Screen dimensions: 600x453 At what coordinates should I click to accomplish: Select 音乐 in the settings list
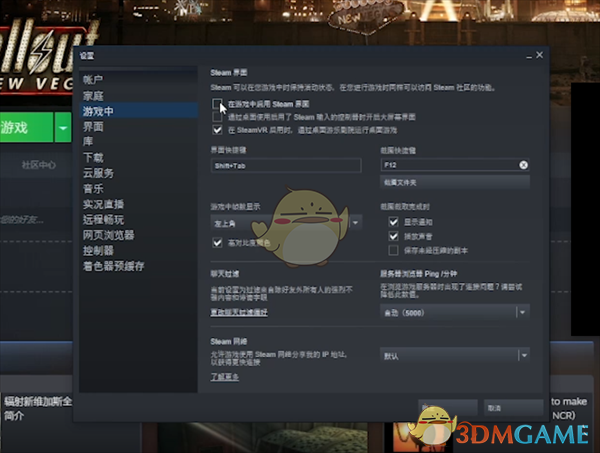[93, 188]
